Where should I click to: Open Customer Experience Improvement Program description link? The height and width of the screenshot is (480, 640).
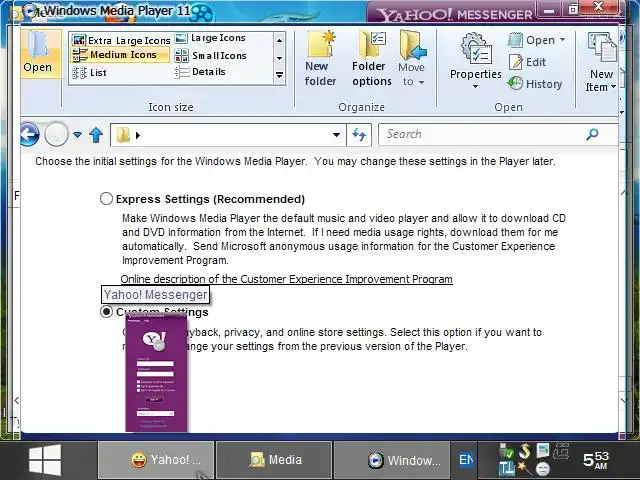287,279
